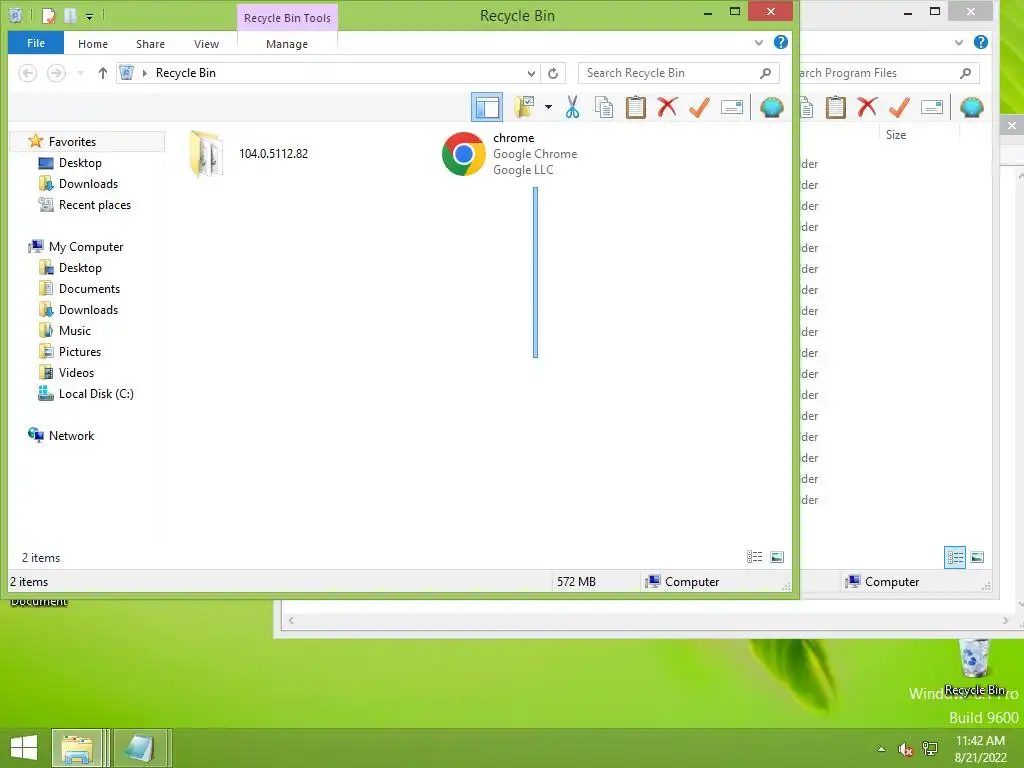Screen dimensions: 1024x768
Task: Select the chrome Google Chrome file
Action: click(509, 153)
